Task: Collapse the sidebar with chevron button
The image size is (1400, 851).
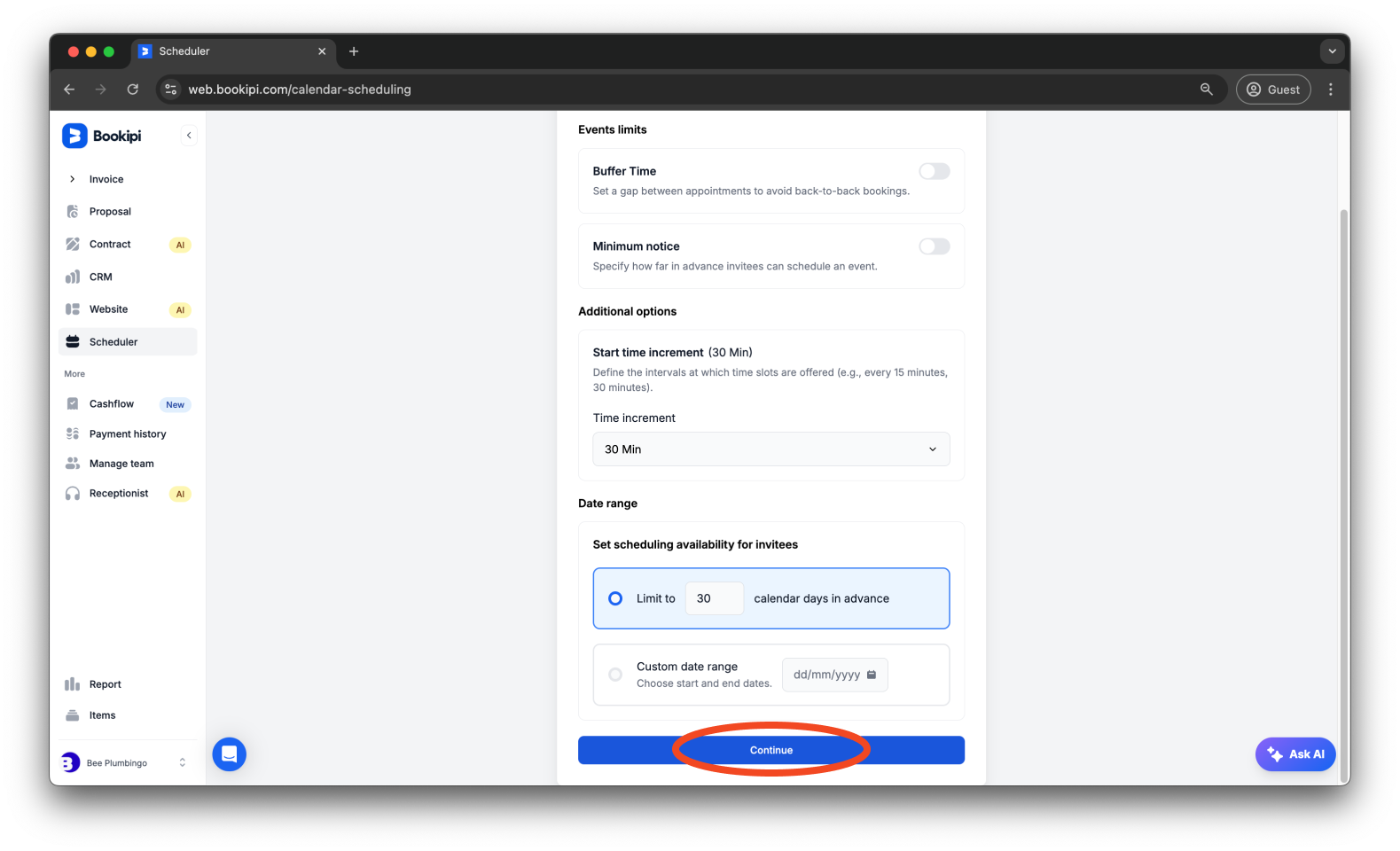Action: tap(189, 136)
